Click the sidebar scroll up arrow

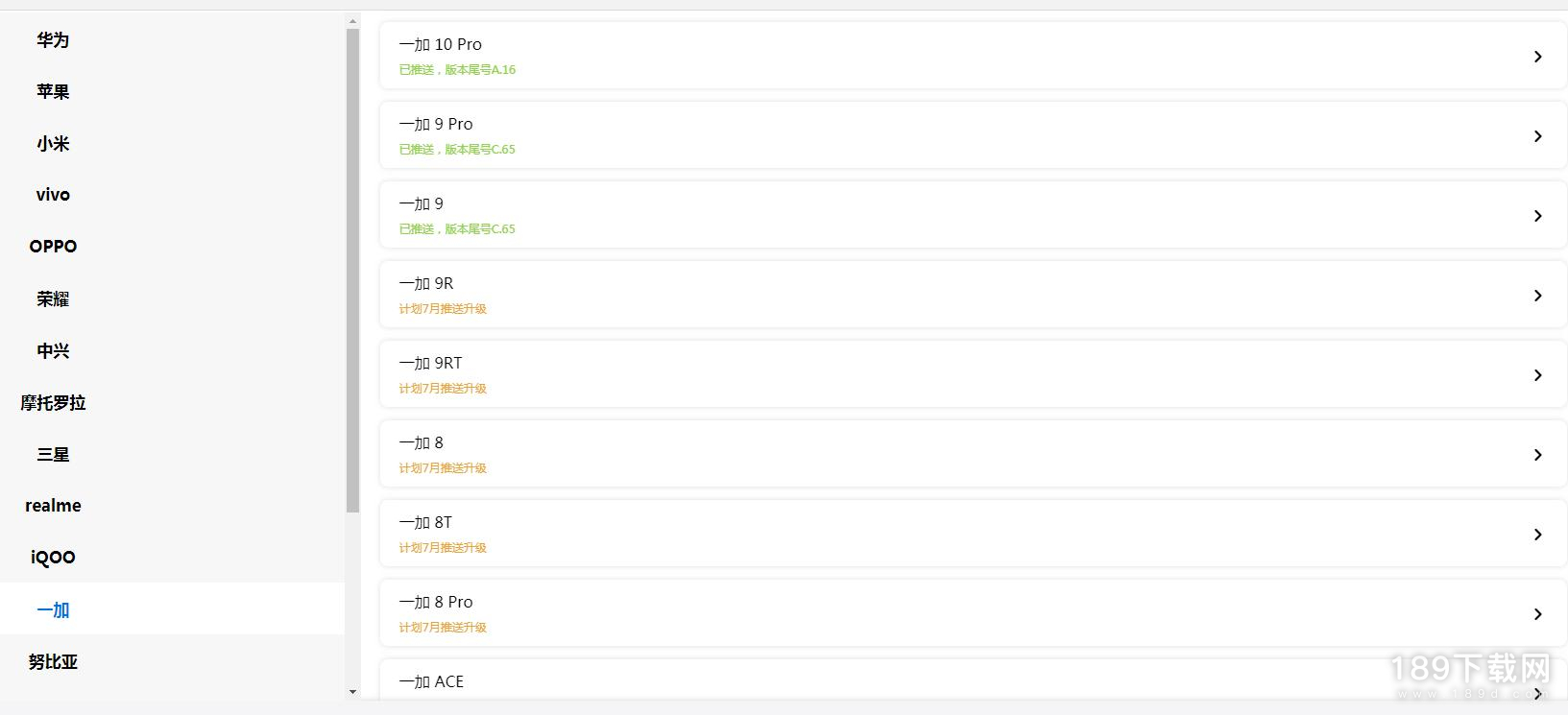point(352,21)
